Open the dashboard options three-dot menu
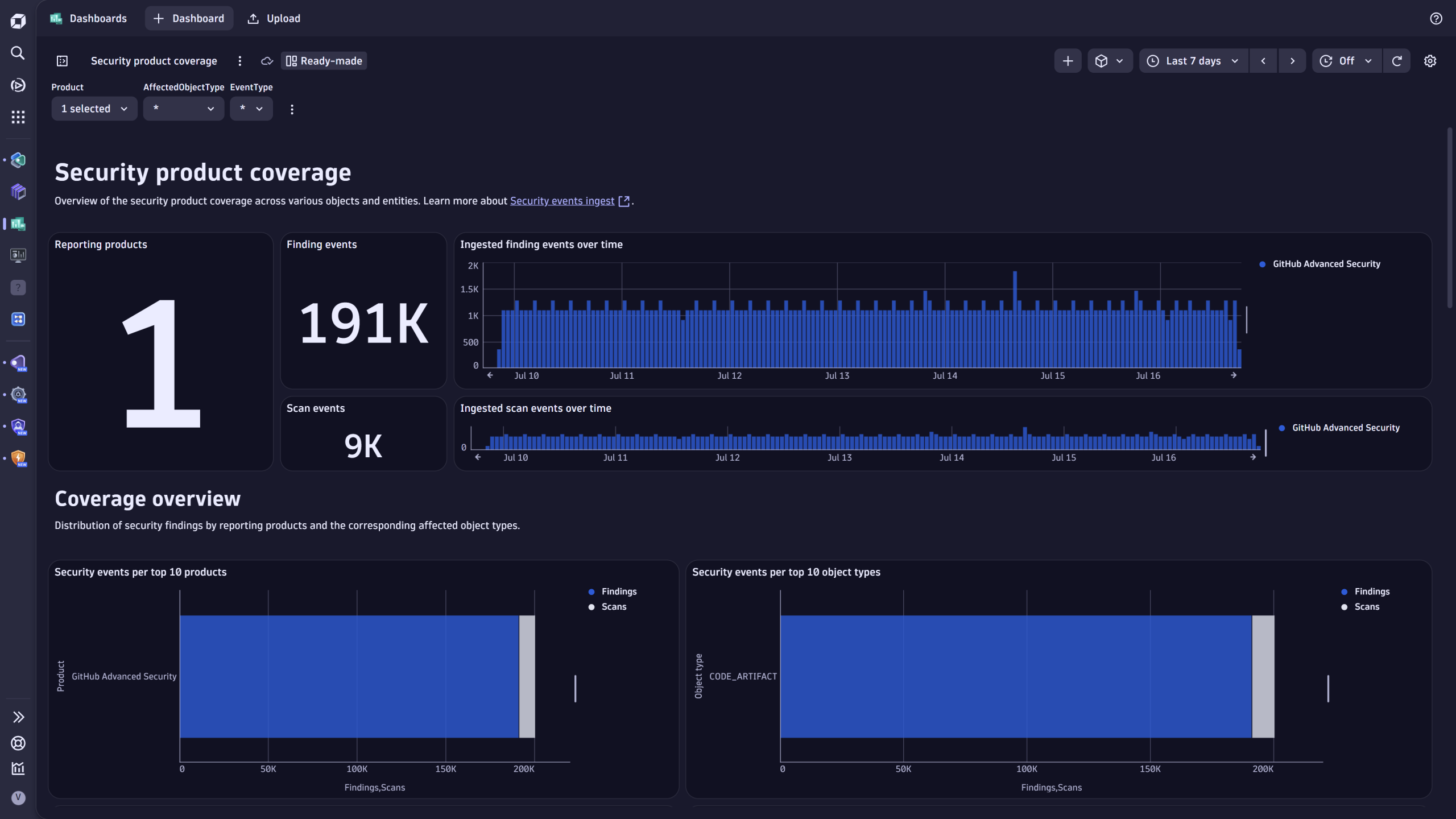This screenshot has width=1456, height=819. (240, 60)
